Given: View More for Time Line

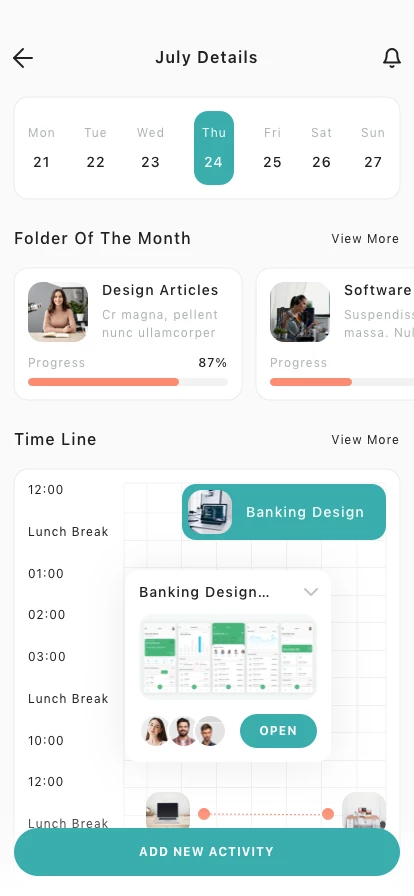Looking at the screenshot, I should coord(365,440).
